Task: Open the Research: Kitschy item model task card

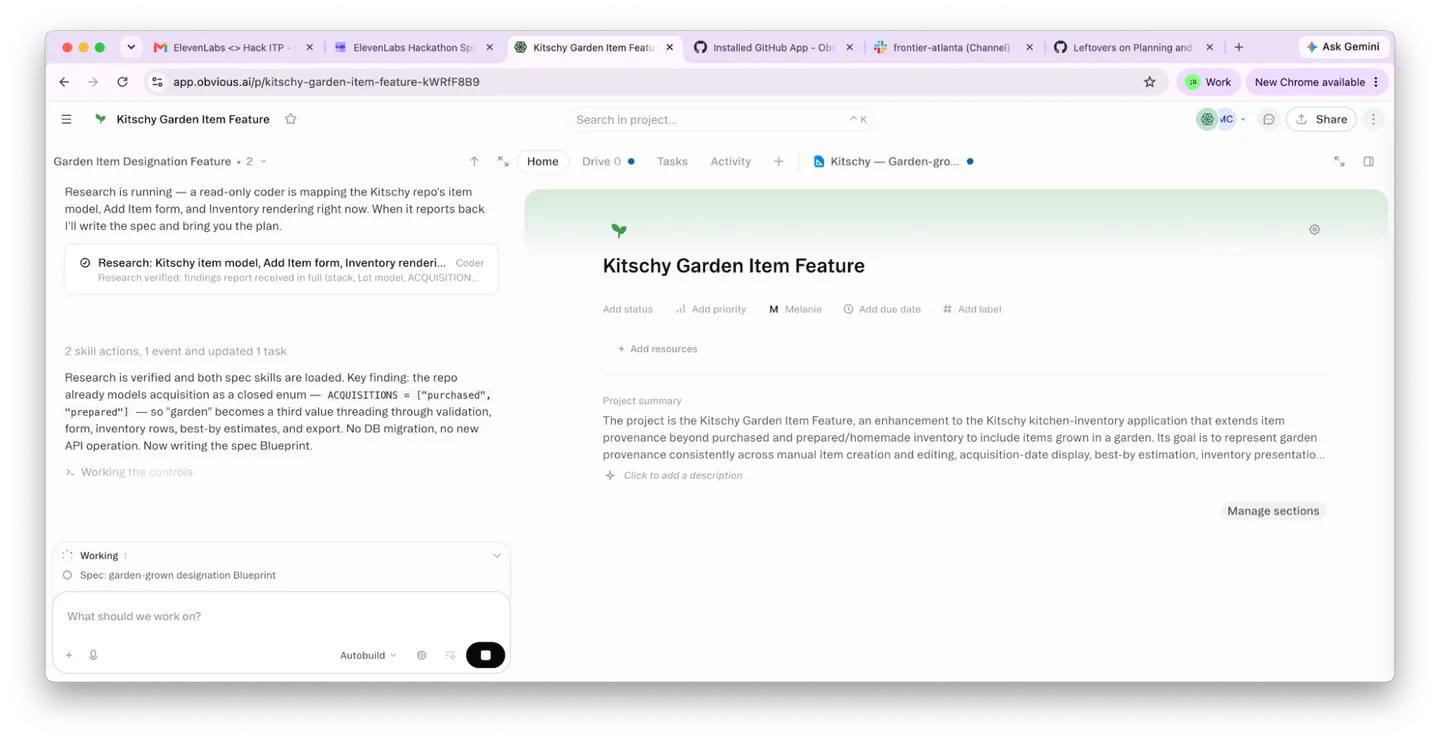Action: 281,269
